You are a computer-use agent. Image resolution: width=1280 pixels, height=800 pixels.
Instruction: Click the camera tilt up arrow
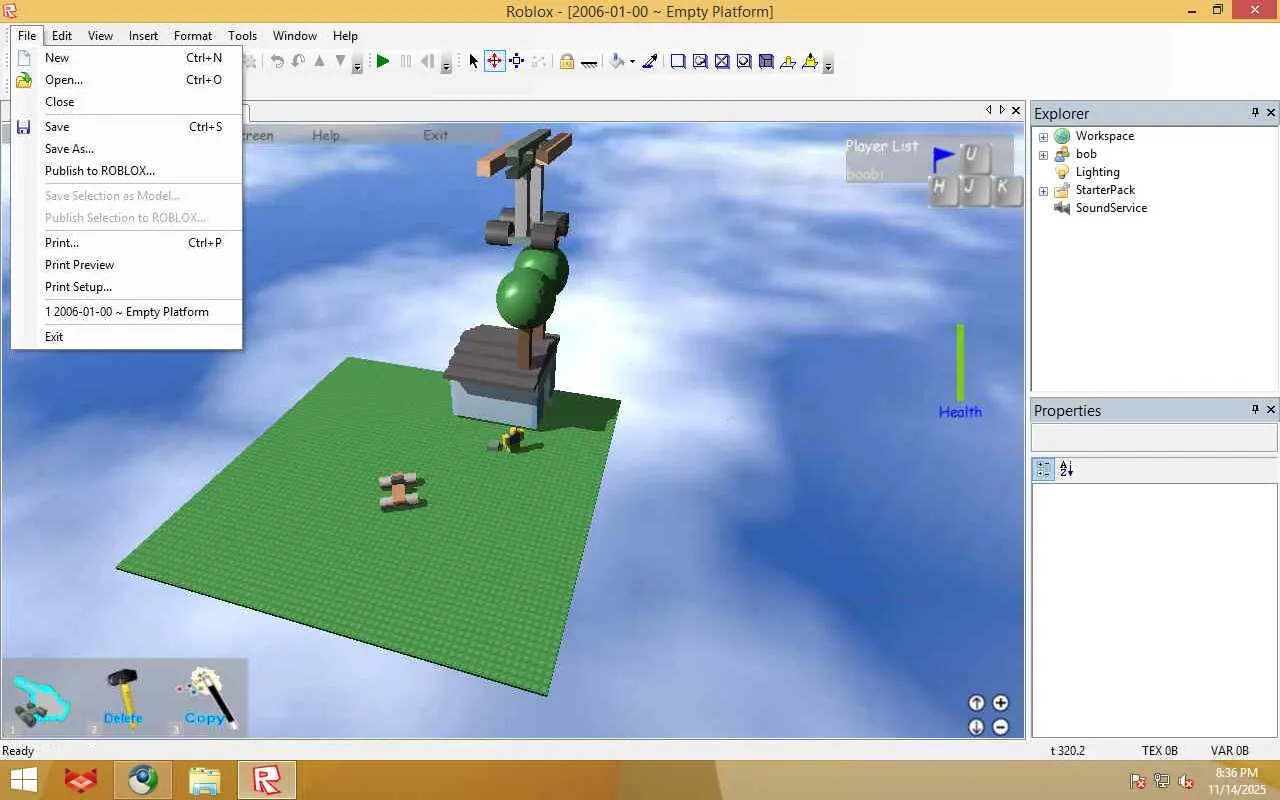[977, 703]
